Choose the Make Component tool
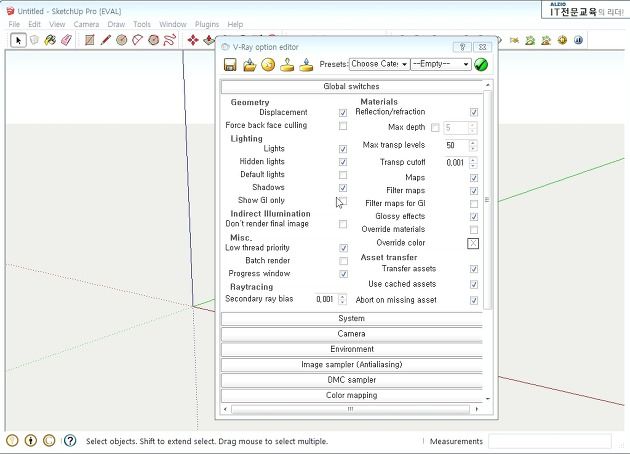Screen dimensions: 630x454 (35, 40)
